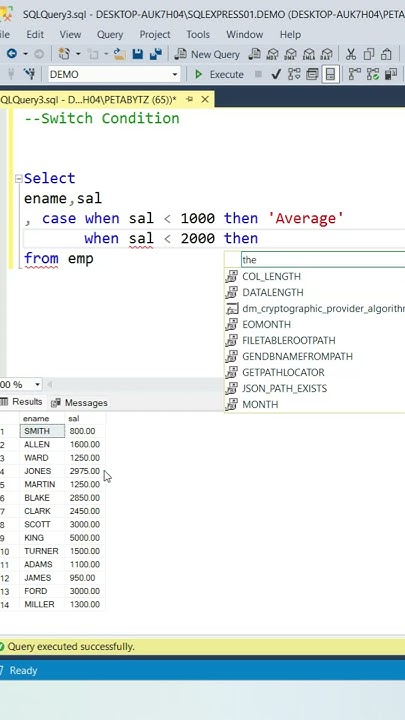The image size is (405, 720).
Task: Open the Window menu
Action: coord(244,34)
